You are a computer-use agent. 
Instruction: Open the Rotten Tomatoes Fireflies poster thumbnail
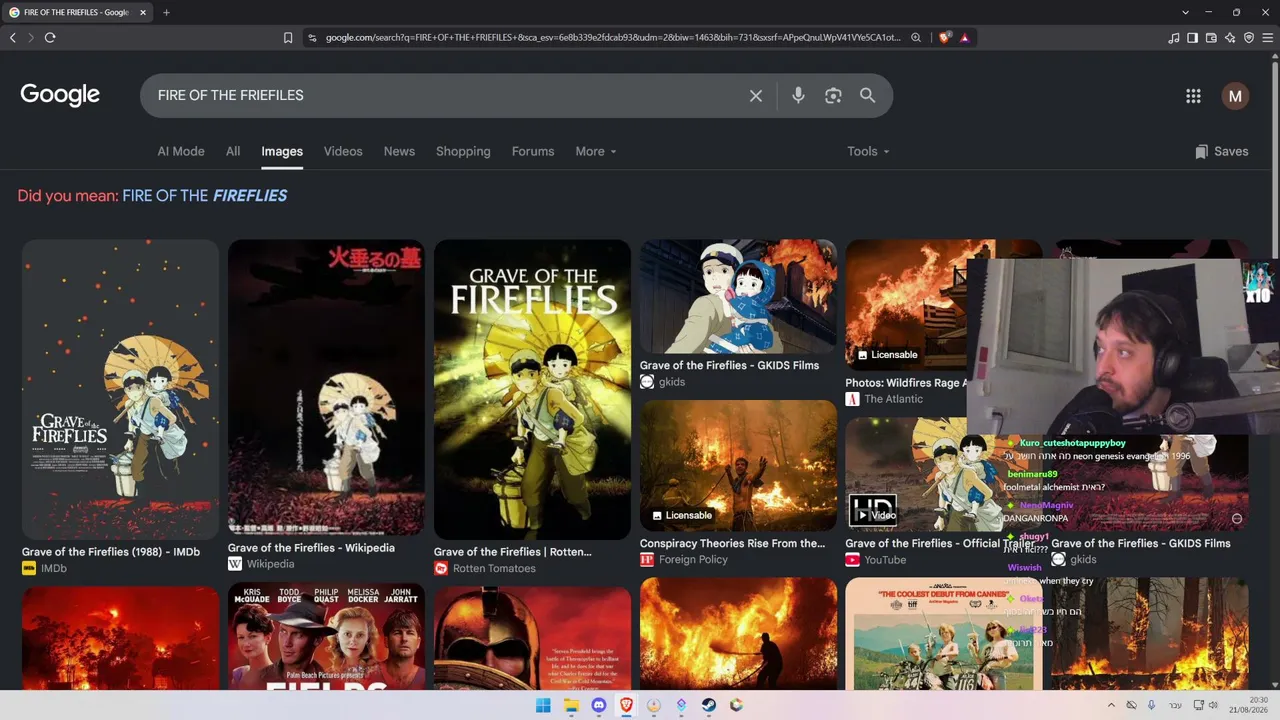tap(532, 390)
